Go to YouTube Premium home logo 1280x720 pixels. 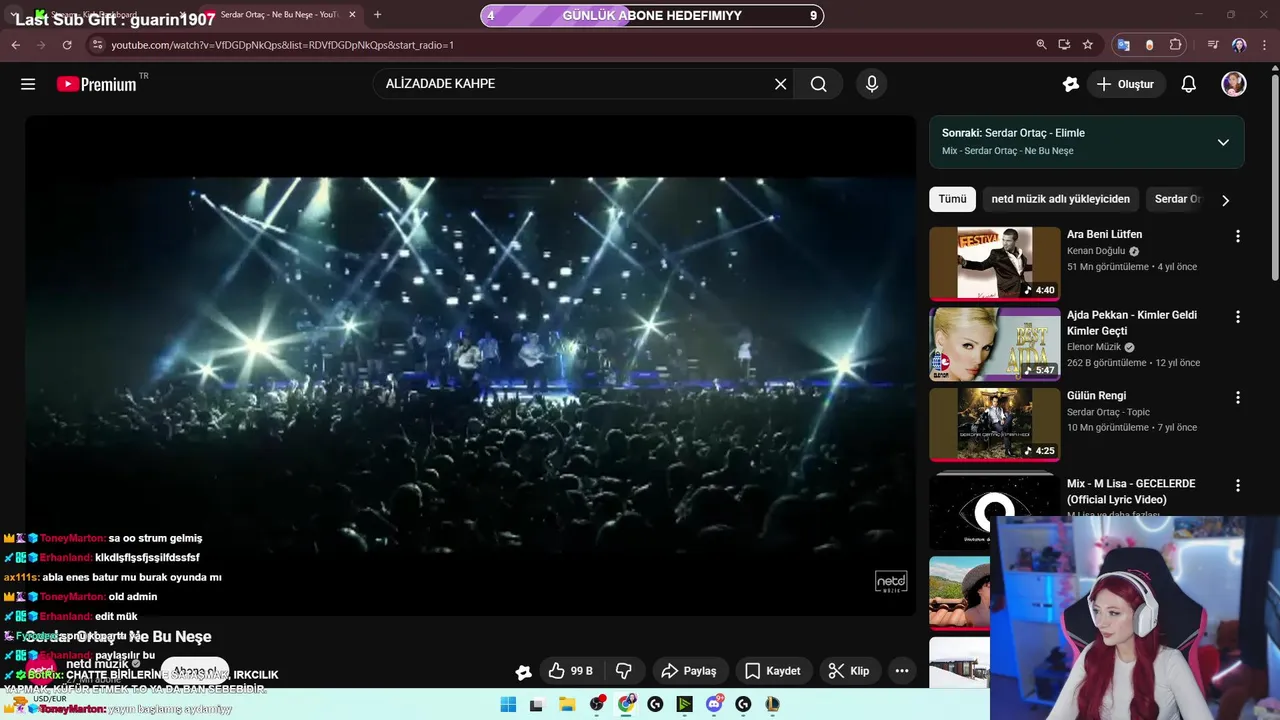pos(97,84)
